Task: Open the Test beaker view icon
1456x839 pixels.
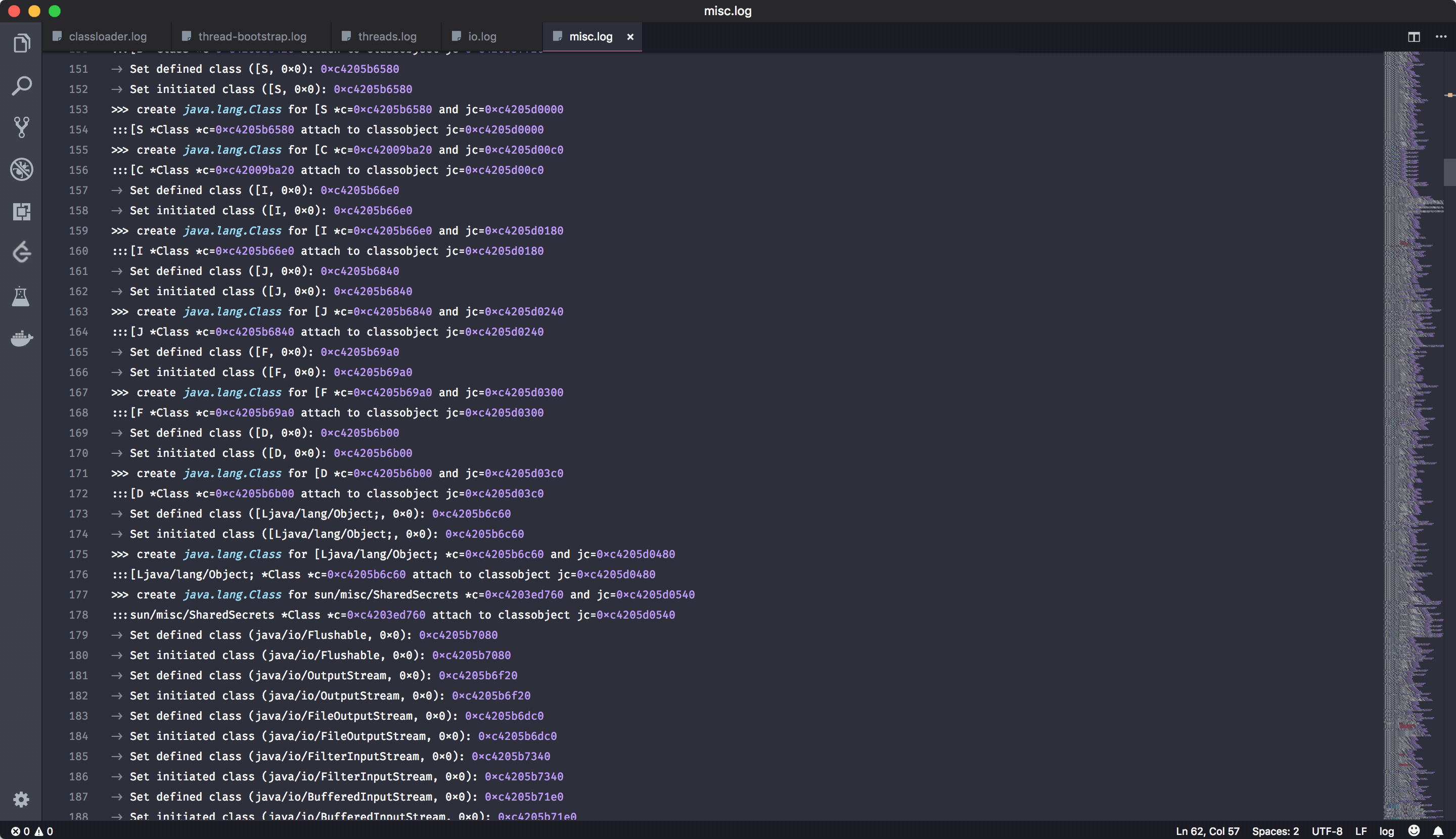Action: tap(21, 296)
